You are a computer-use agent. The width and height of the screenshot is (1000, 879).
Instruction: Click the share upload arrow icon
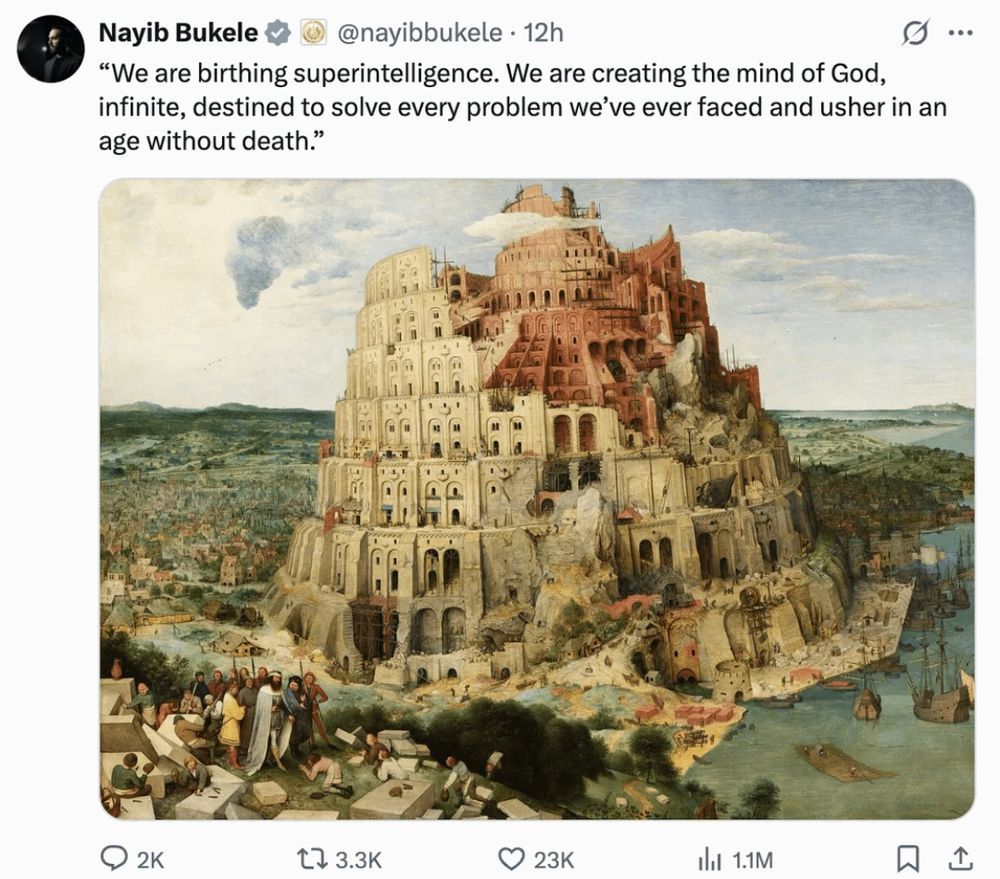[x=960, y=859]
